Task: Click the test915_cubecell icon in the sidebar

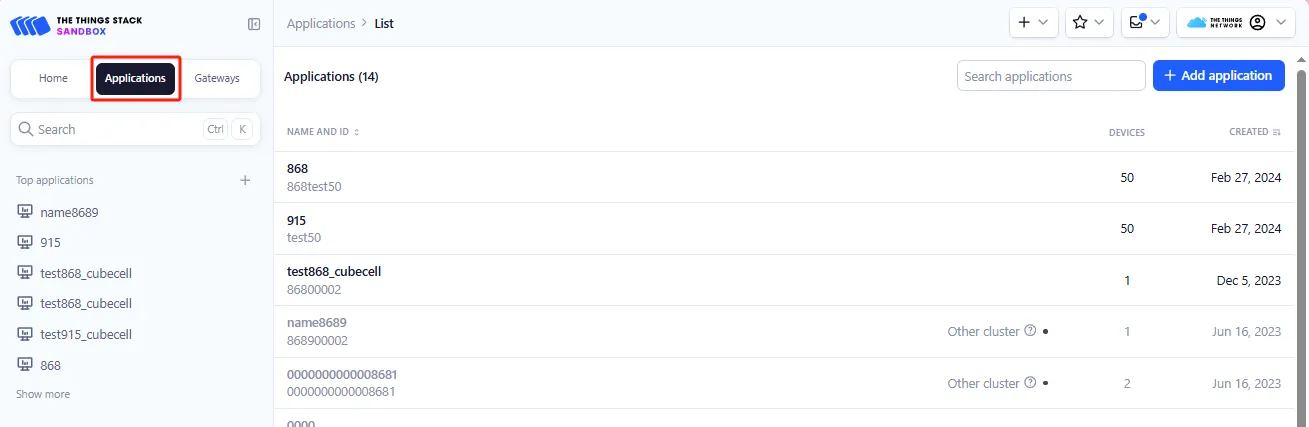Action: (x=26, y=334)
